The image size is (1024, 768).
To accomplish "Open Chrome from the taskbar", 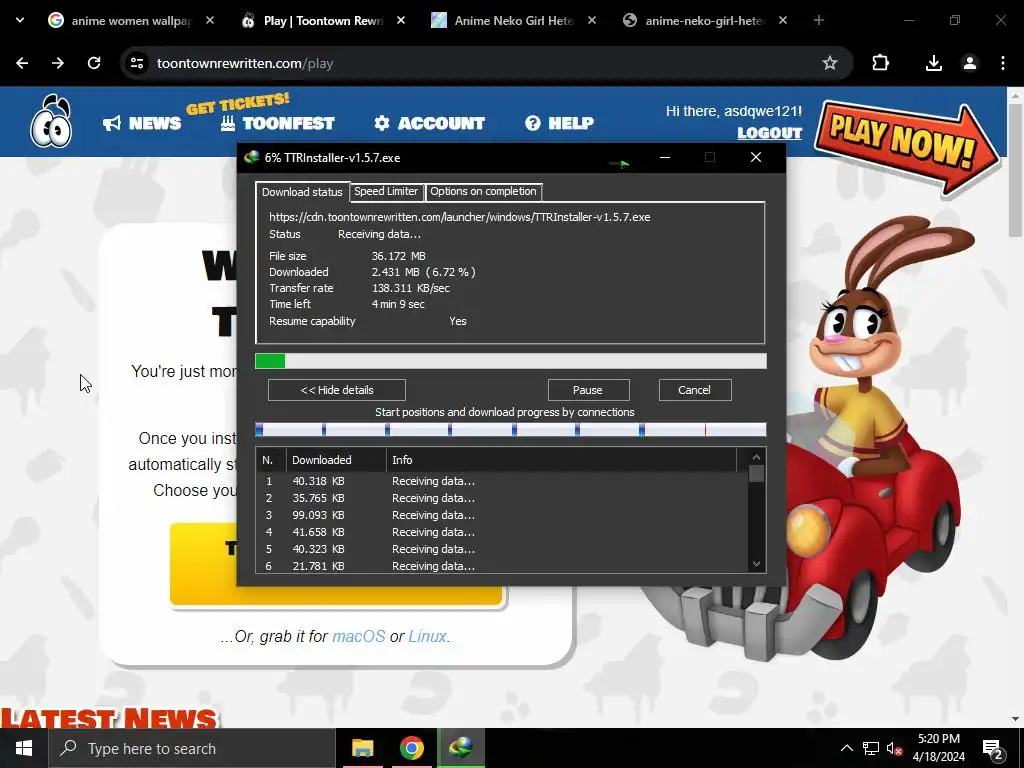I will [x=412, y=748].
